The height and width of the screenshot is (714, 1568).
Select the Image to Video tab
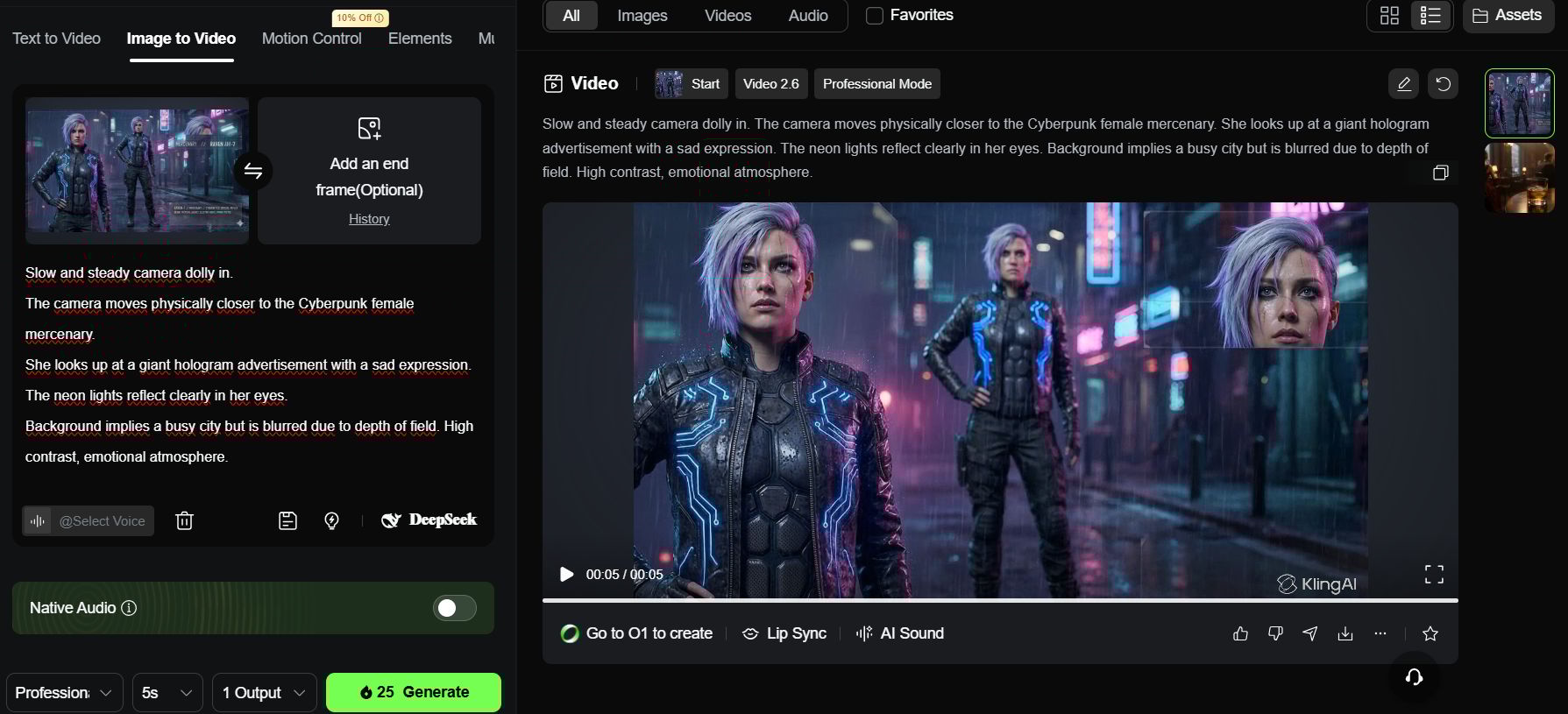click(181, 39)
